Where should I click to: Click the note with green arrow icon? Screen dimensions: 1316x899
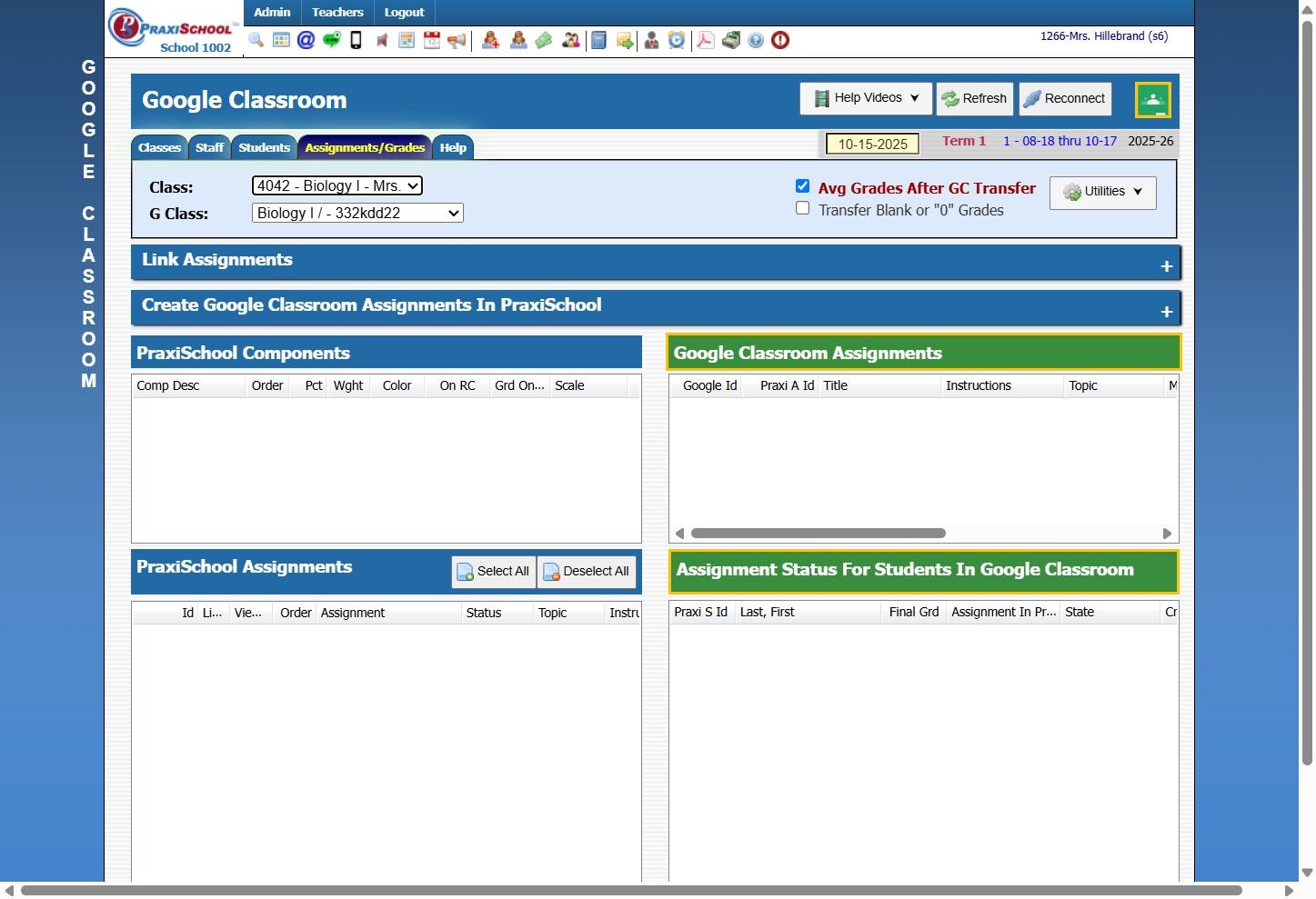pyautogui.click(x=625, y=40)
